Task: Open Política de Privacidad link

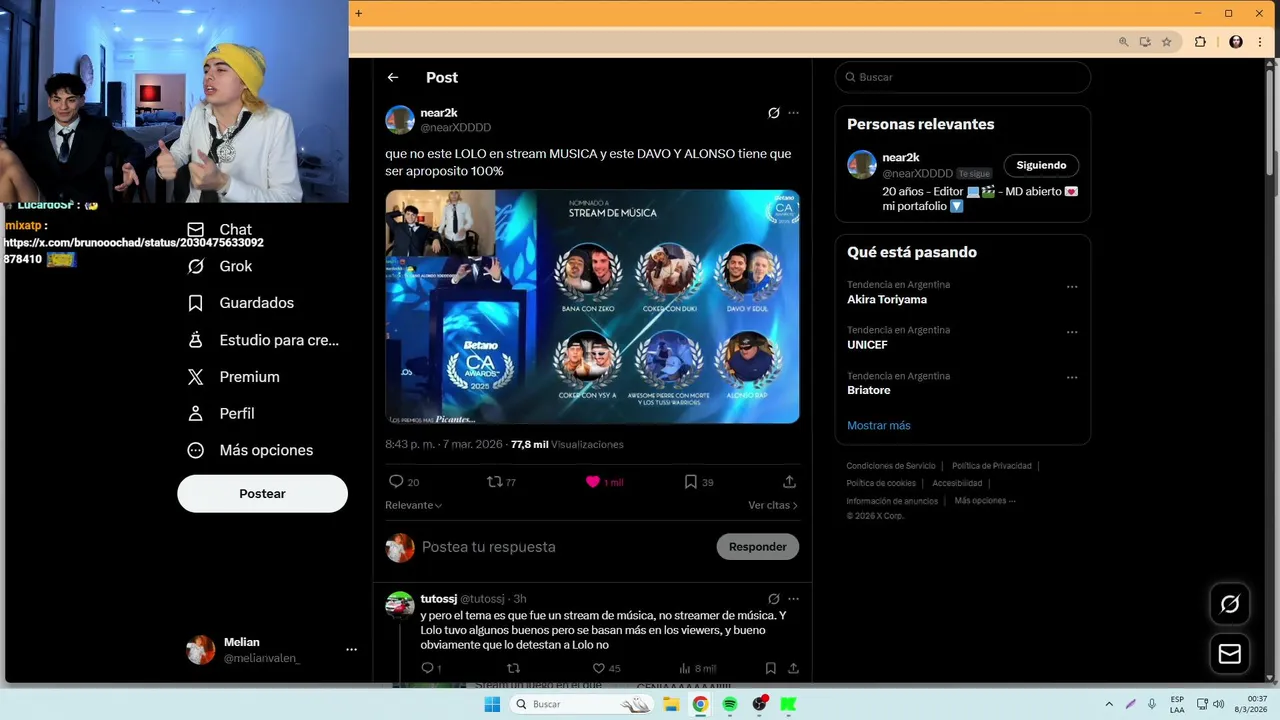Action: point(992,466)
